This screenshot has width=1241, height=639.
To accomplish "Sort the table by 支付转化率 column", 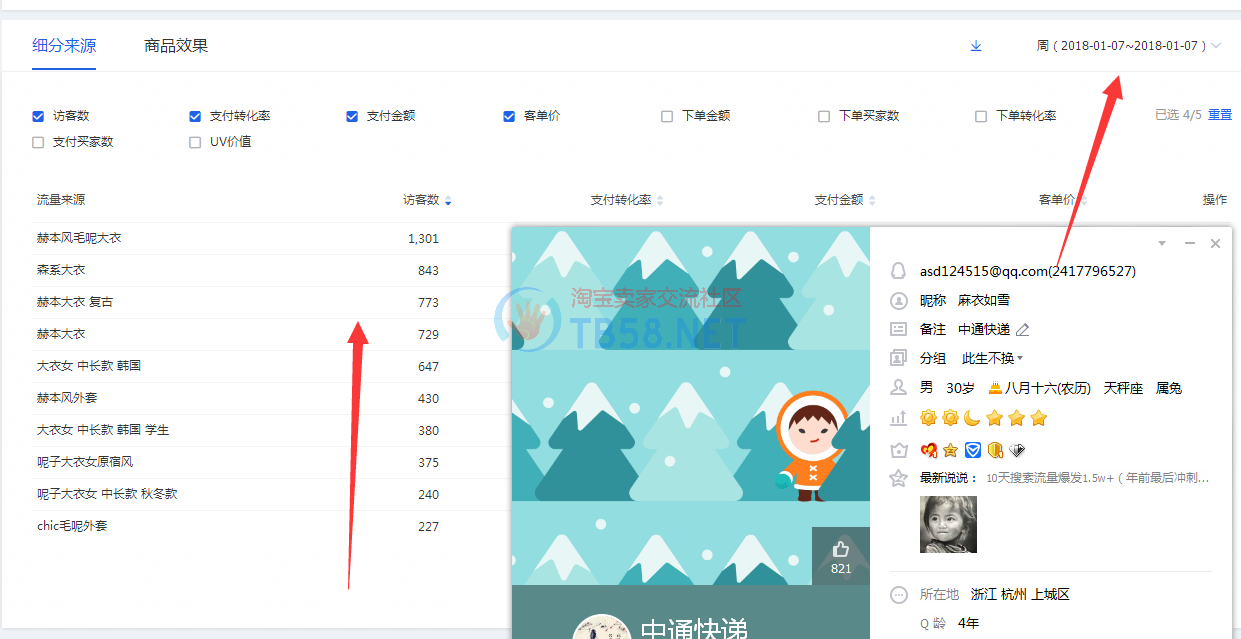I will [x=626, y=200].
